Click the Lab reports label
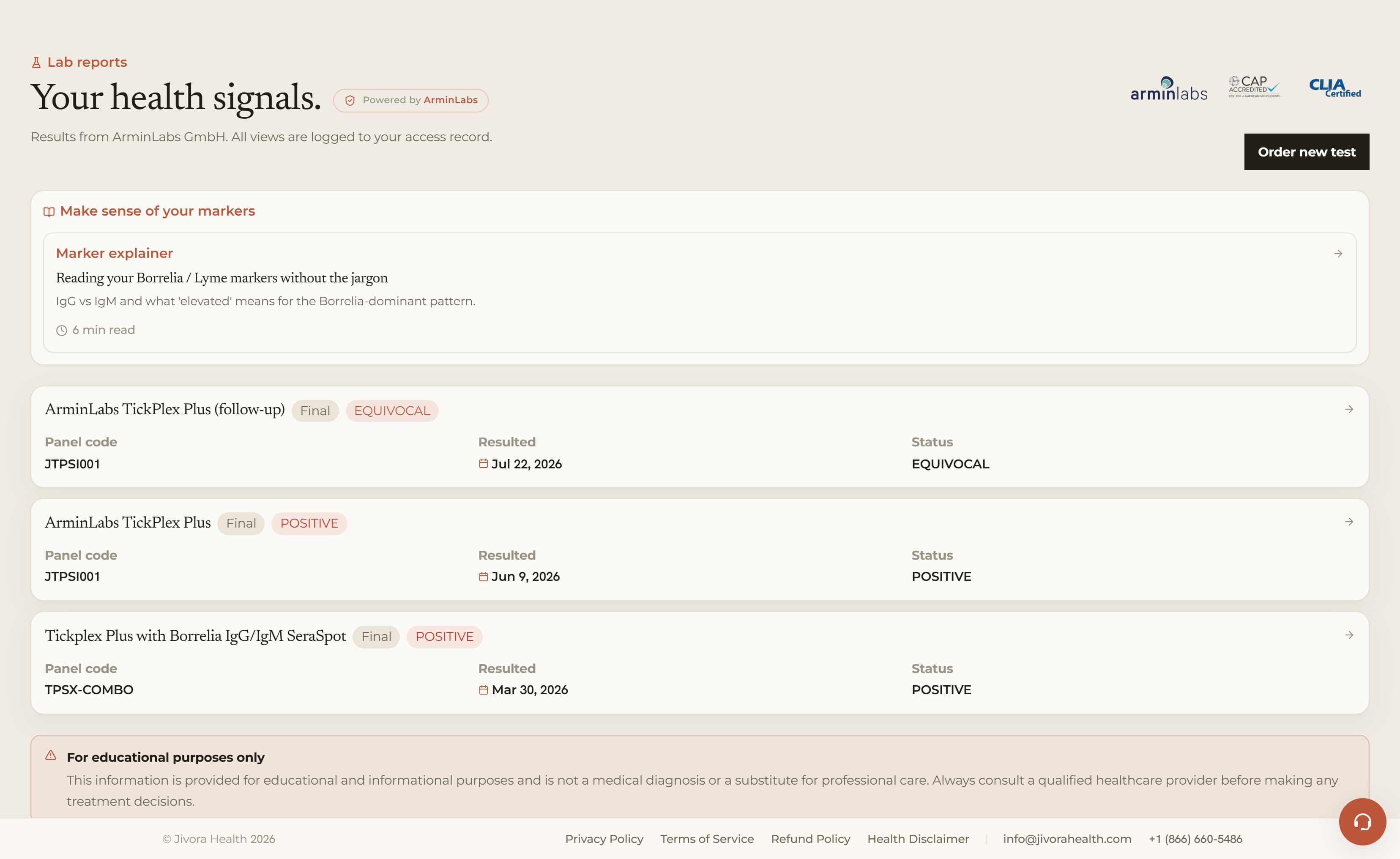This screenshot has height=859, width=1400. coord(87,62)
